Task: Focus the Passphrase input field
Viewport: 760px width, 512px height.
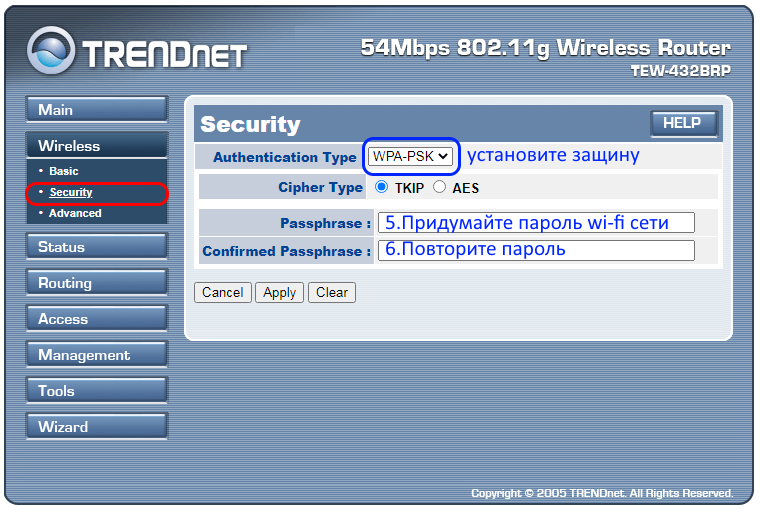Action: coord(536,223)
